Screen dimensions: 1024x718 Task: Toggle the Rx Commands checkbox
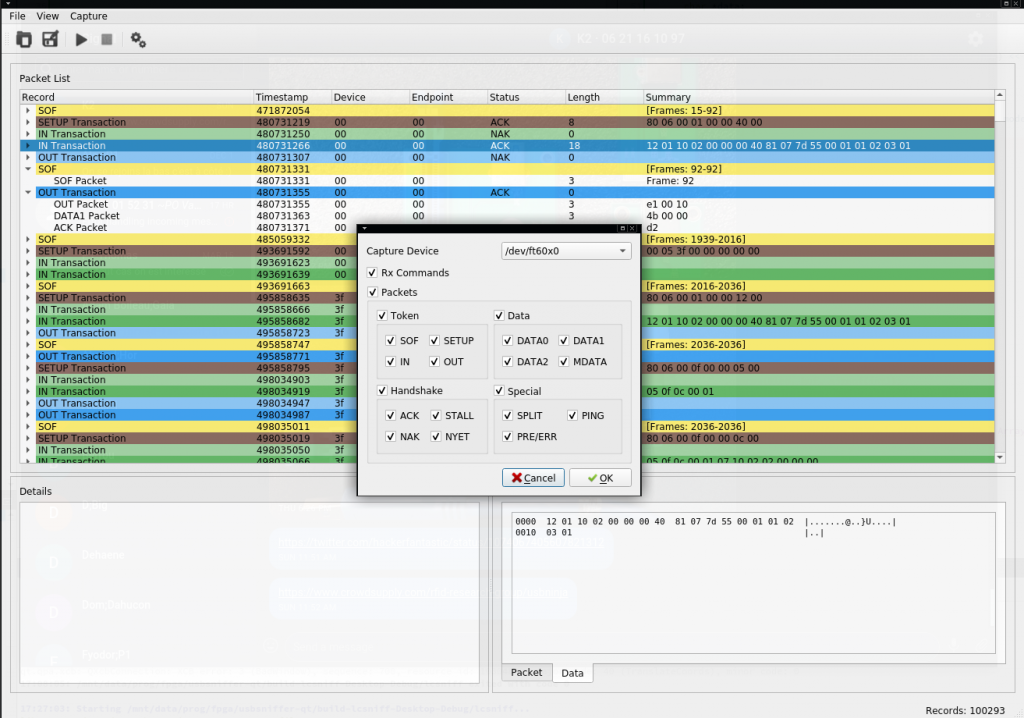372,272
